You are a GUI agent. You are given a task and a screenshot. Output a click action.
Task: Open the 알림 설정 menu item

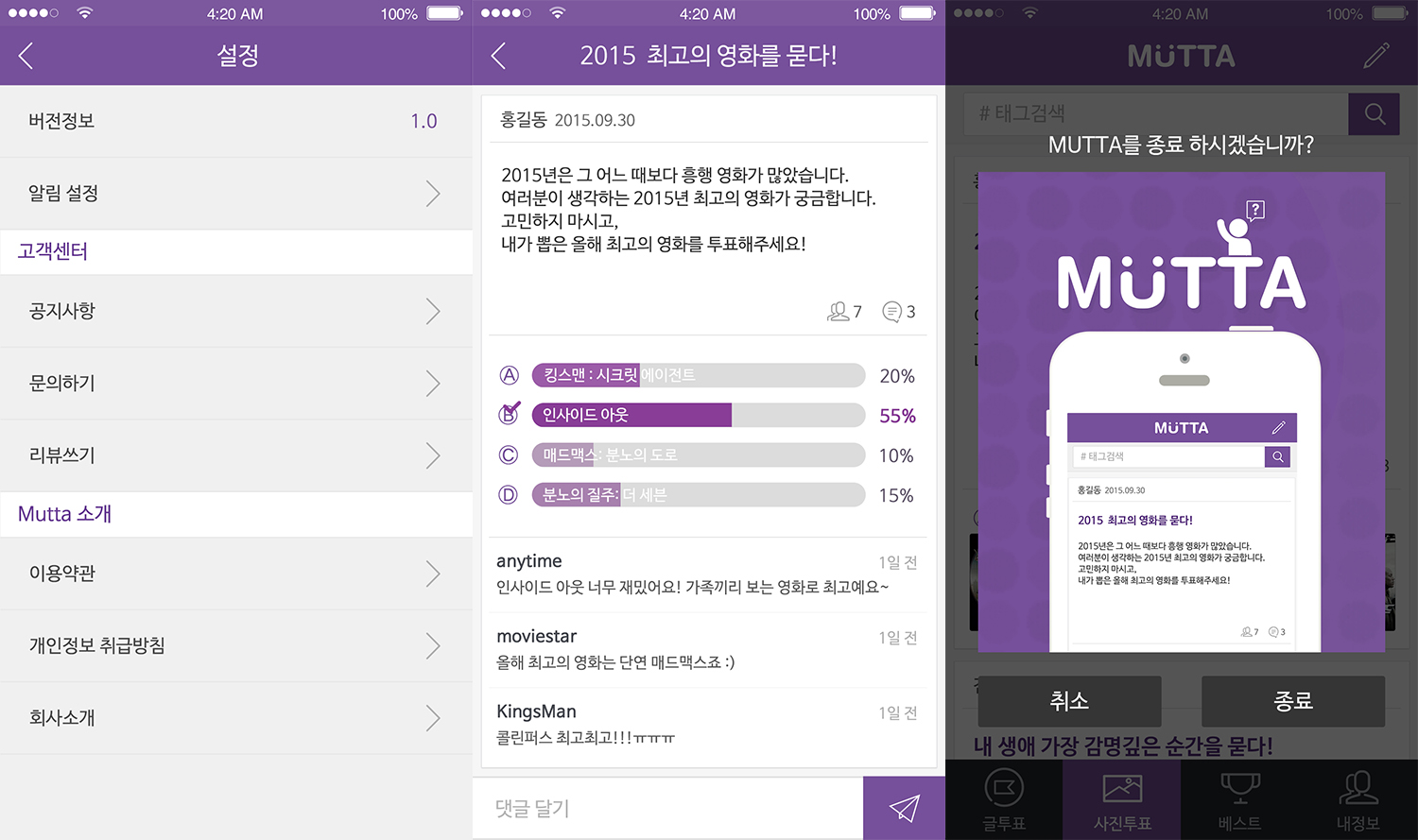(236, 193)
